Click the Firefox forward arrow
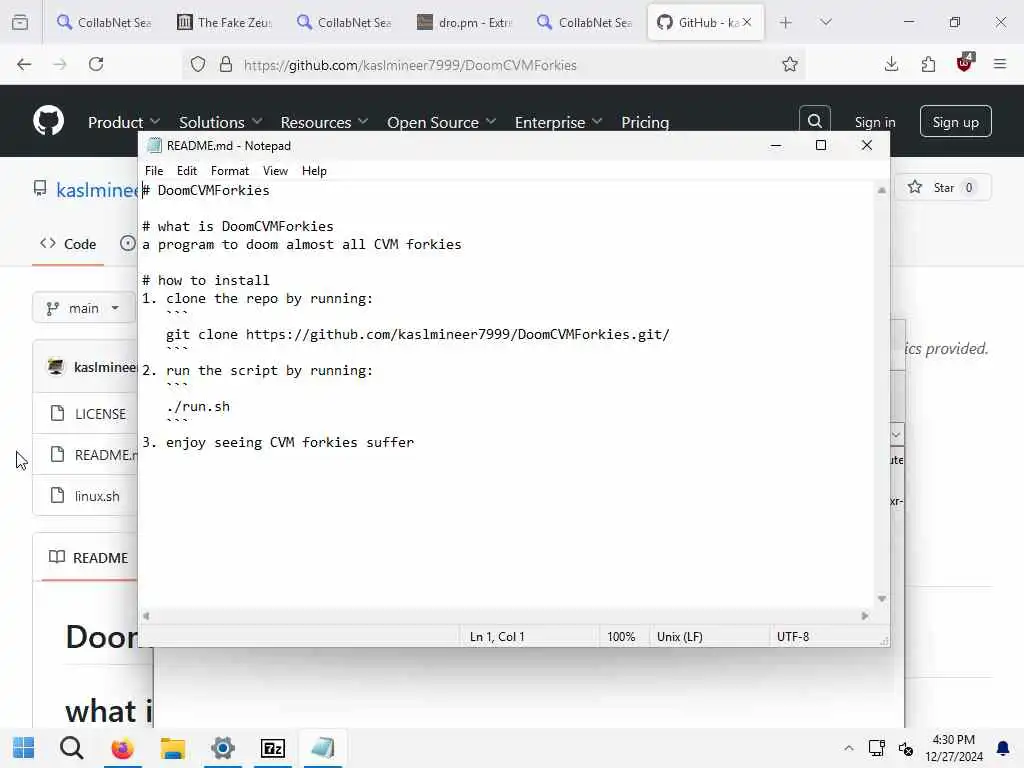This screenshot has width=1024, height=768. 60,64
